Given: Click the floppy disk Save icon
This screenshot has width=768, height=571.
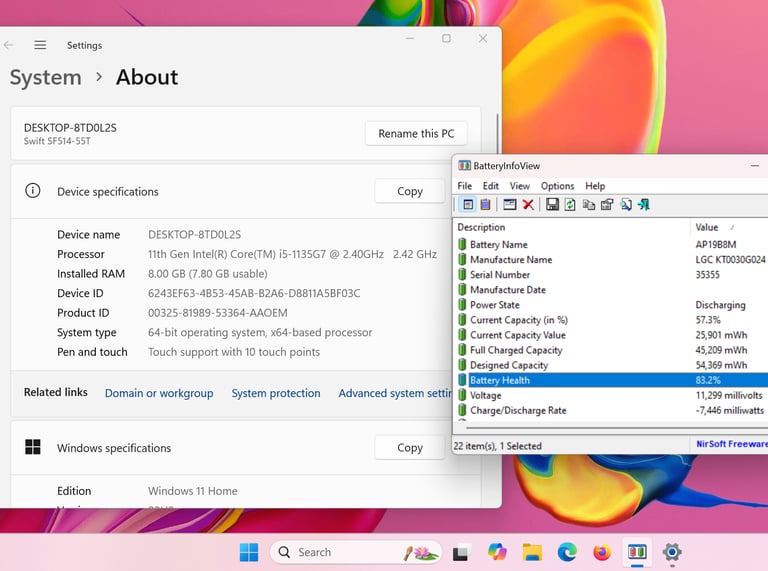Looking at the screenshot, I should coord(552,205).
